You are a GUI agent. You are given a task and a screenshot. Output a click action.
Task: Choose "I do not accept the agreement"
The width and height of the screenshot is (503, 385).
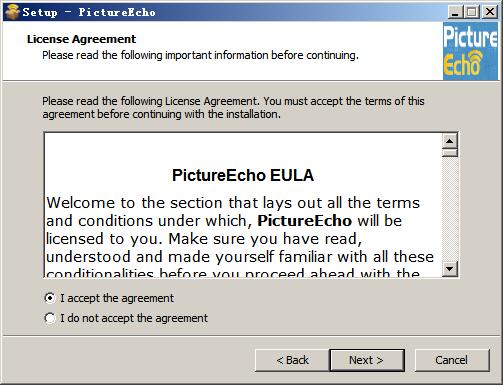pos(126,318)
